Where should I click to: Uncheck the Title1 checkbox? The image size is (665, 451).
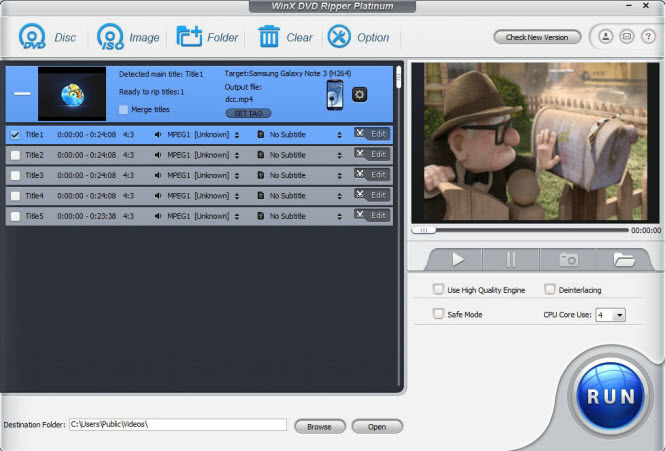(15, 135)
